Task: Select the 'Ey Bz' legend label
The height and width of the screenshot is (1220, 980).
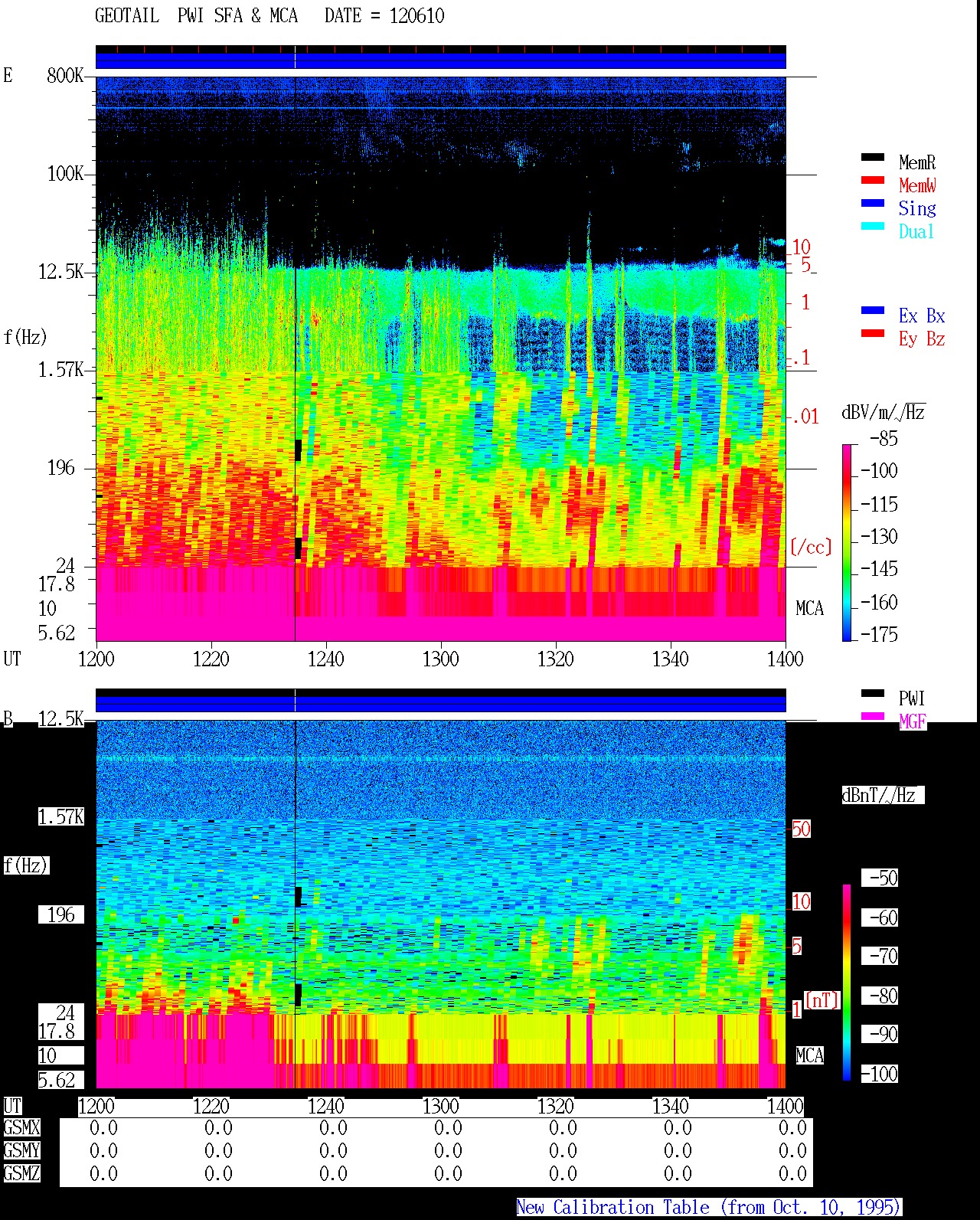Action: click(x=922, y=339)
